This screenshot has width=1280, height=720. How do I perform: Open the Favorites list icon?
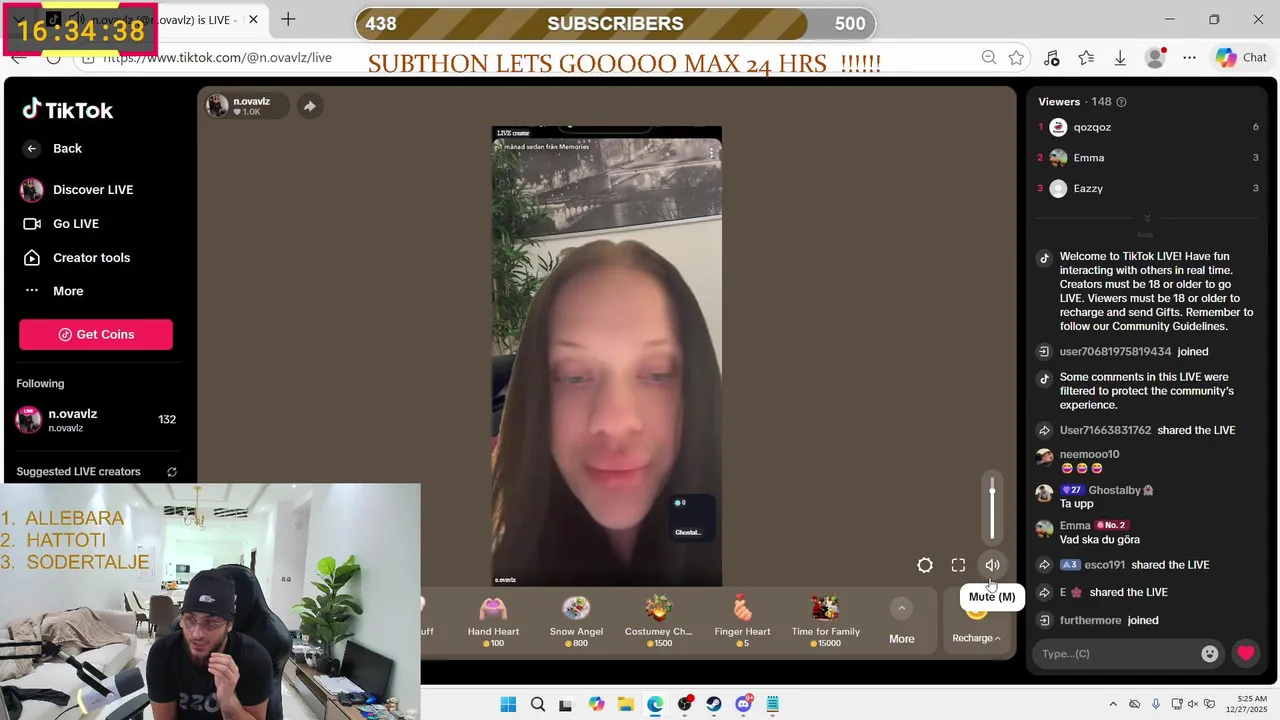click(x=1086, y=58)
